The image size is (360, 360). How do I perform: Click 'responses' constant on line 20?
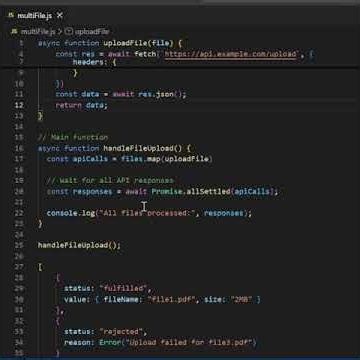(93, 191)
